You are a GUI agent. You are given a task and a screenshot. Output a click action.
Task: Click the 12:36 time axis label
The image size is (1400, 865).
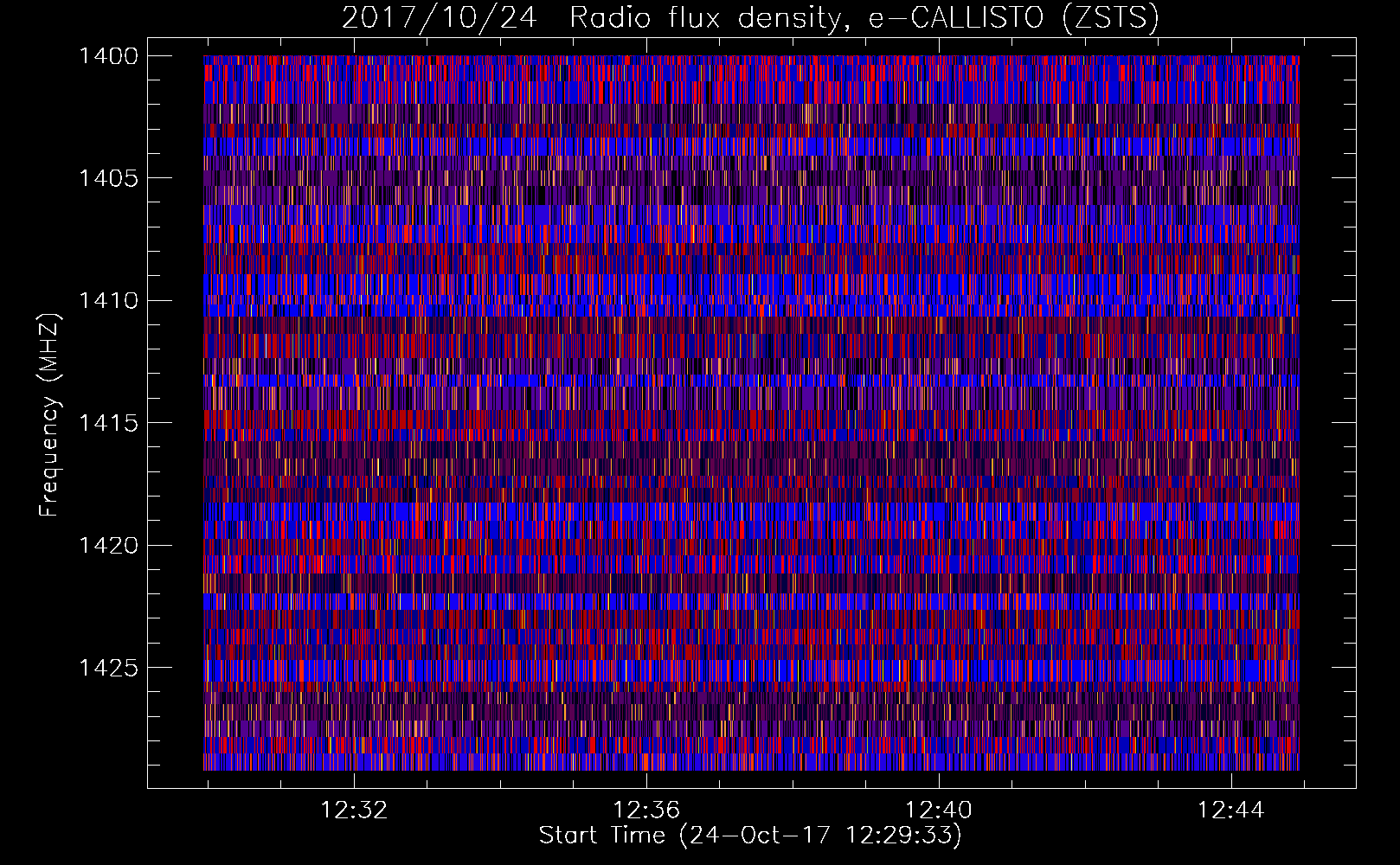pyautogui.click(x=646, y=811)
